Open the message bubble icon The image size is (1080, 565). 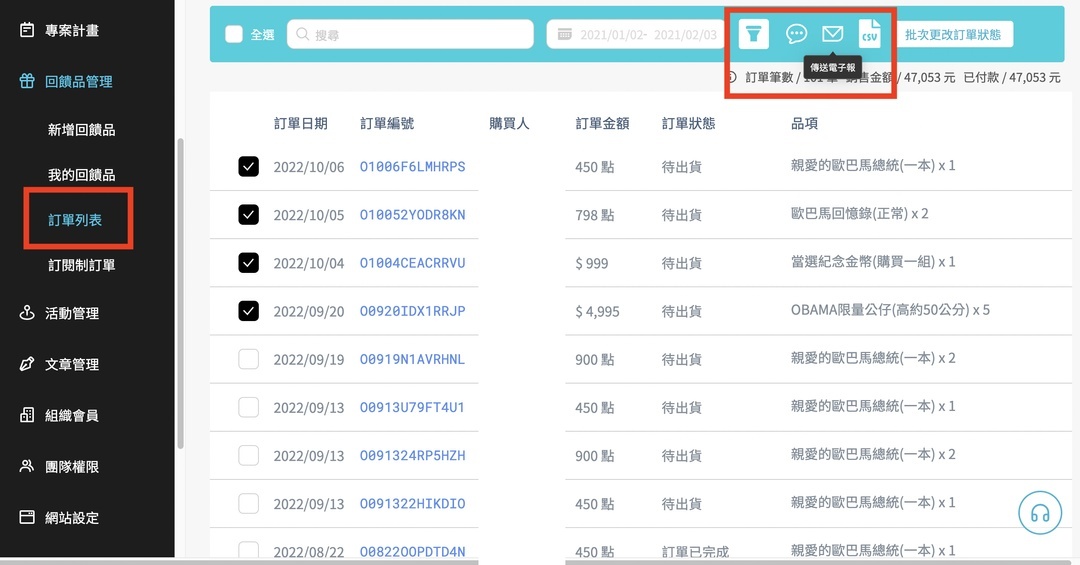(796, 34)
